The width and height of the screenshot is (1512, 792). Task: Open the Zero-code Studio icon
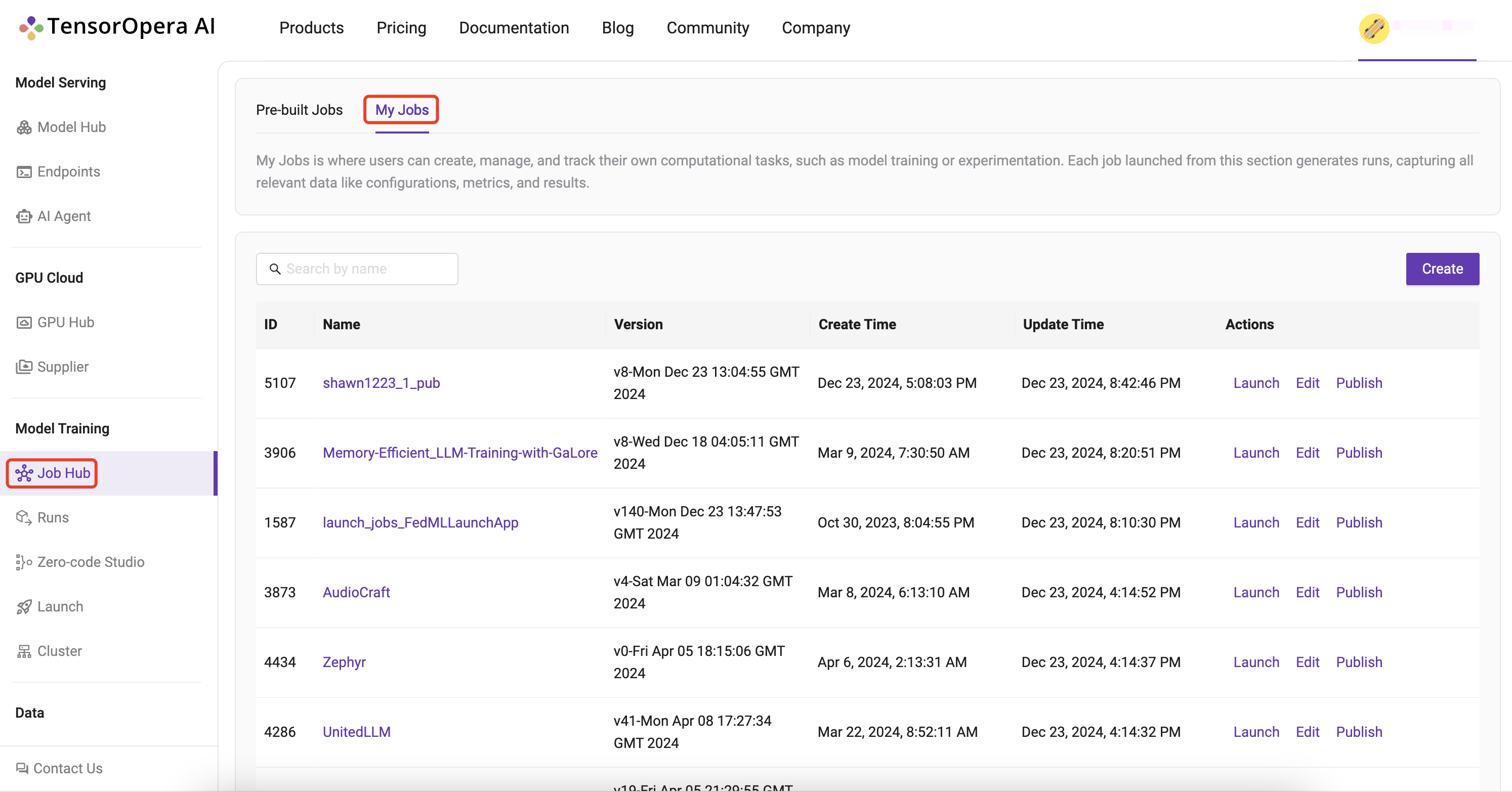pos(24,562)
